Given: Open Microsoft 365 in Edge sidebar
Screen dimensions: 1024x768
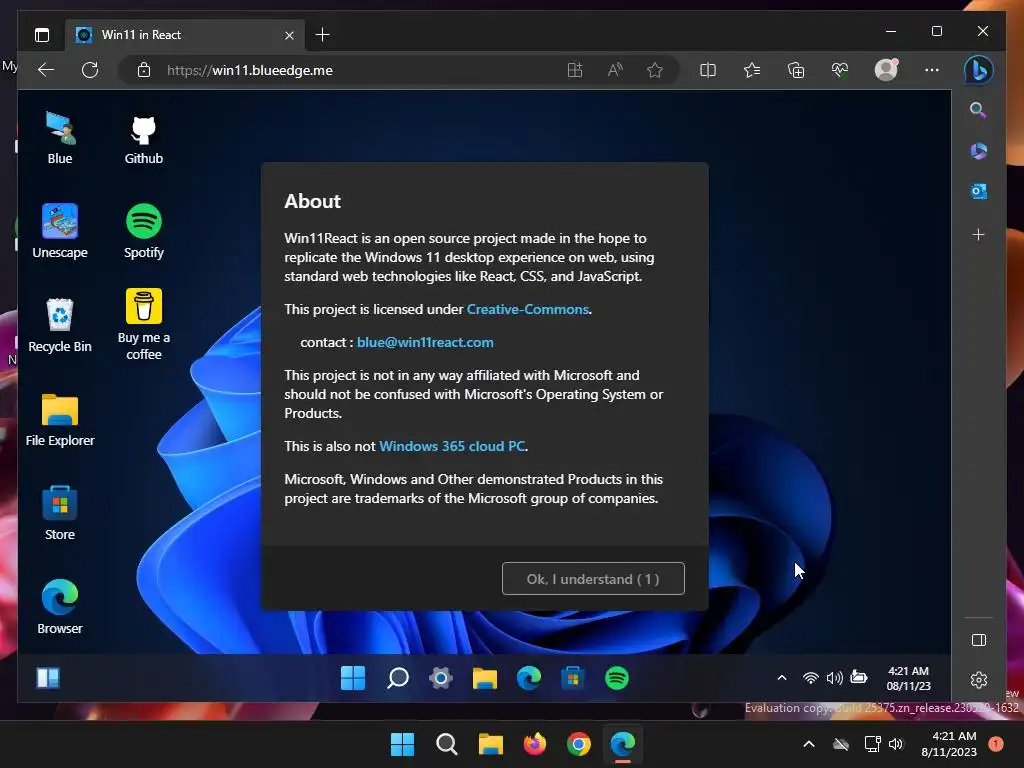Looking at the screenshot, I should [x=978, y=151].
